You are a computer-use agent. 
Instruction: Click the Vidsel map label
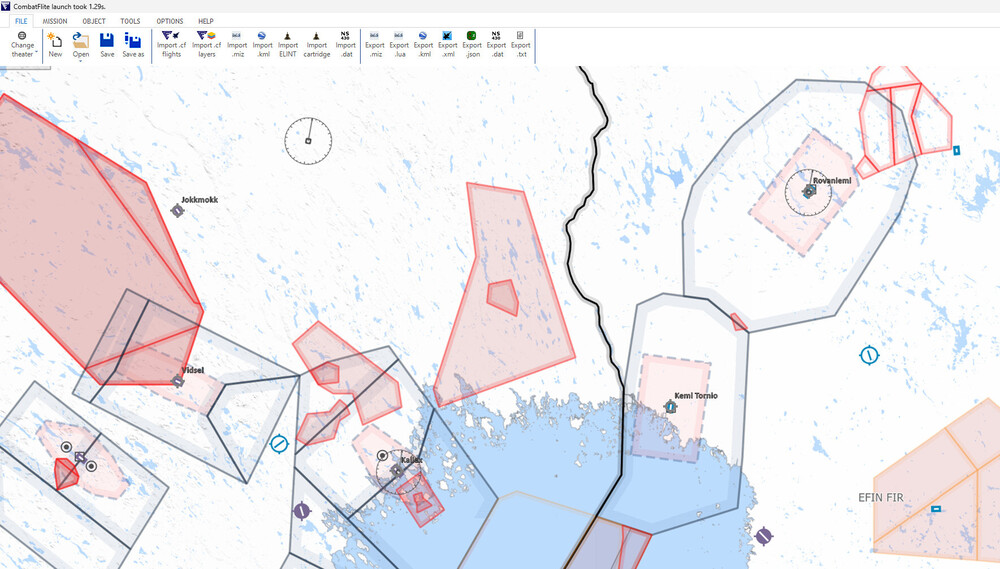click(193, 370)
